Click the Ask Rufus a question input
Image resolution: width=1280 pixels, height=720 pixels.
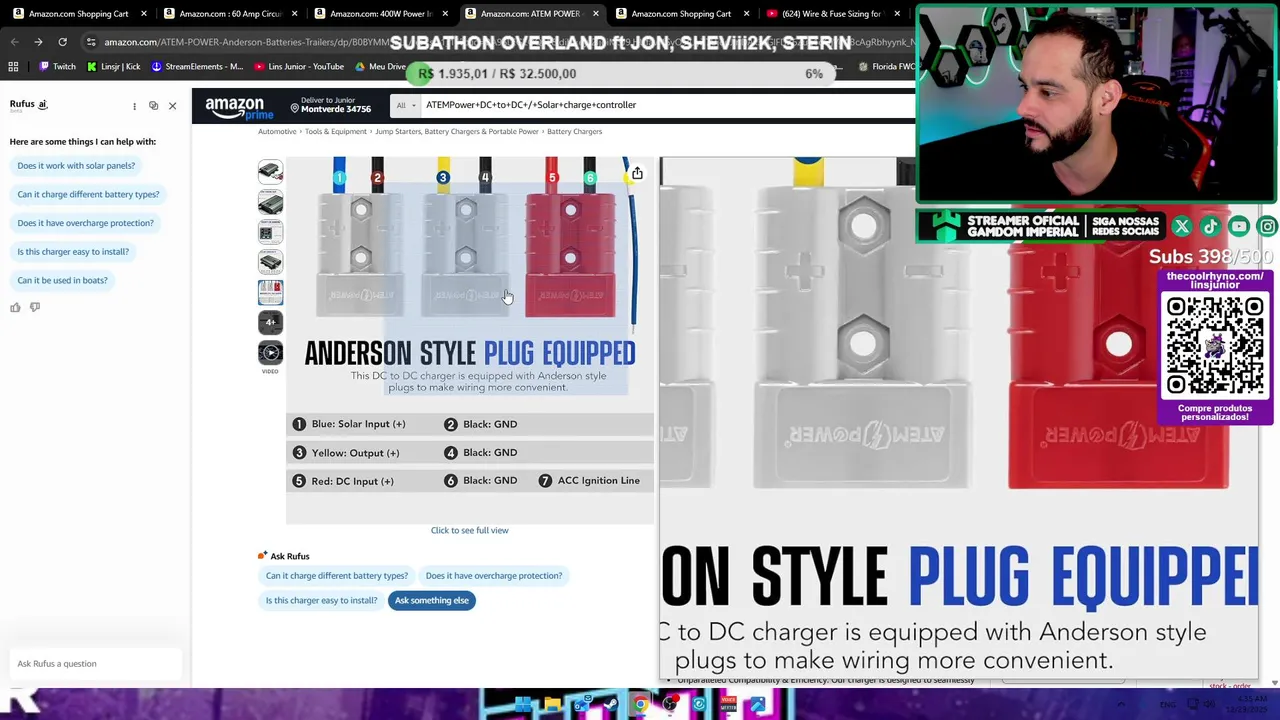coord(95,663)
